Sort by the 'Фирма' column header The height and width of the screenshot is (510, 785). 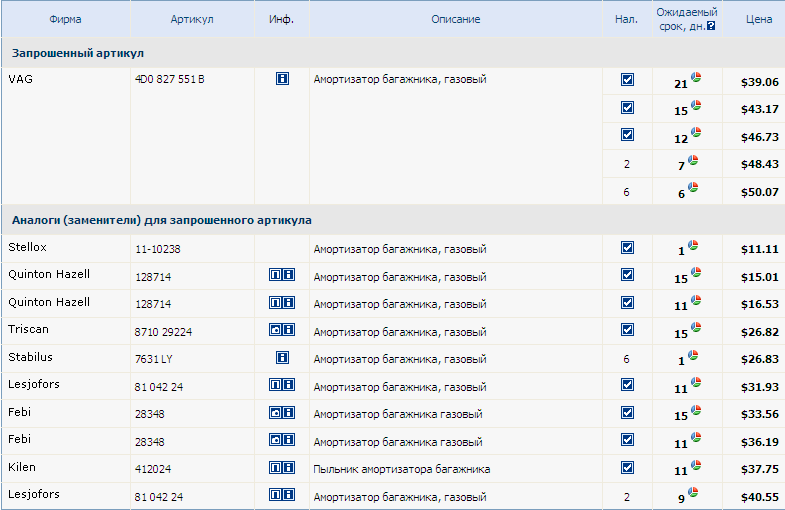click(65, 19)
